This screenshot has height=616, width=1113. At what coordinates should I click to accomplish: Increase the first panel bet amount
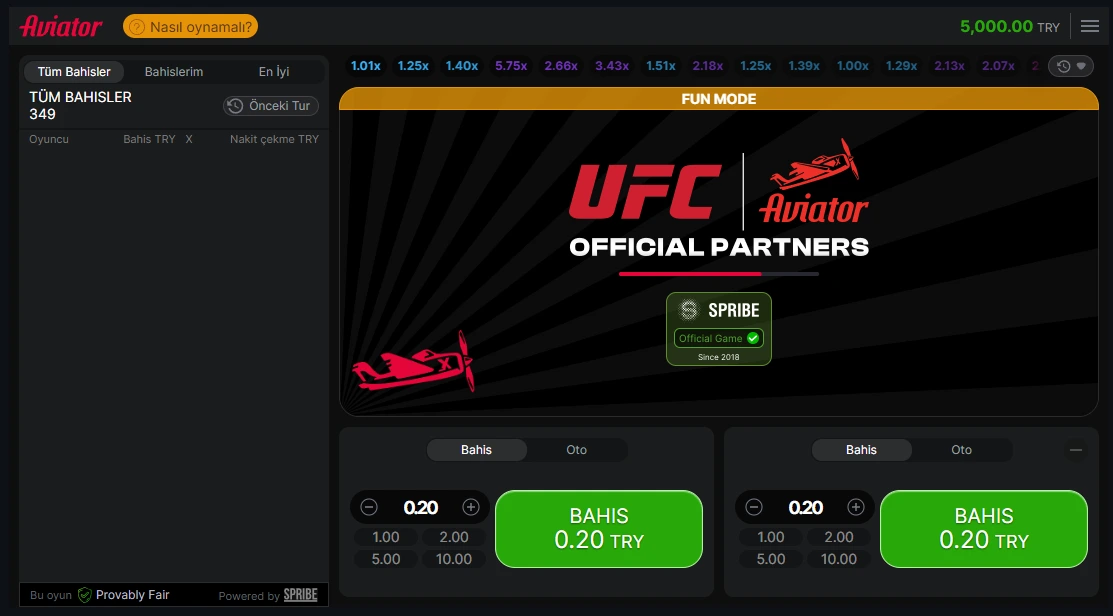pyautogui.click(x=471, y=507)
